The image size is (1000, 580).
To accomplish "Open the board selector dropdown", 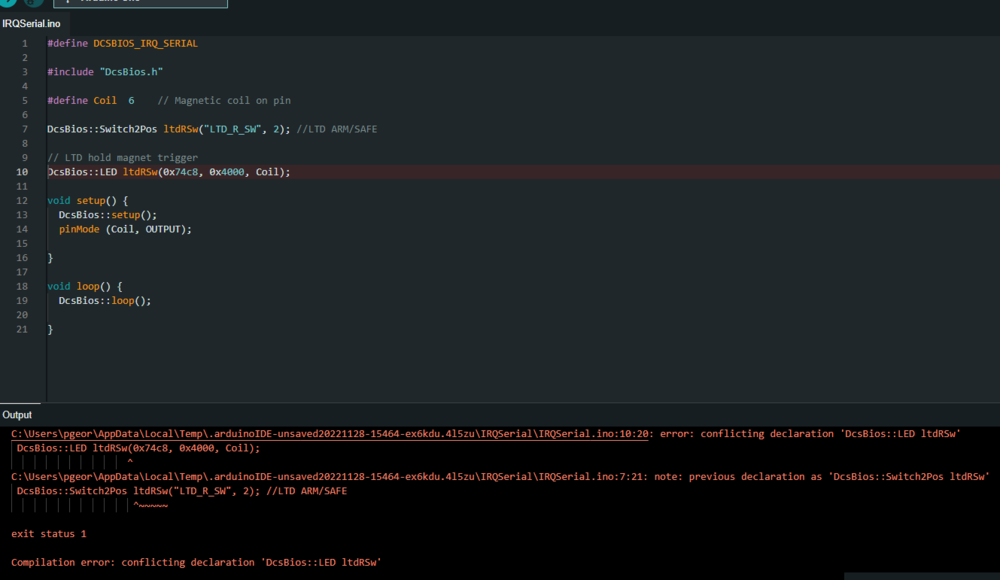I will point(140,3).
